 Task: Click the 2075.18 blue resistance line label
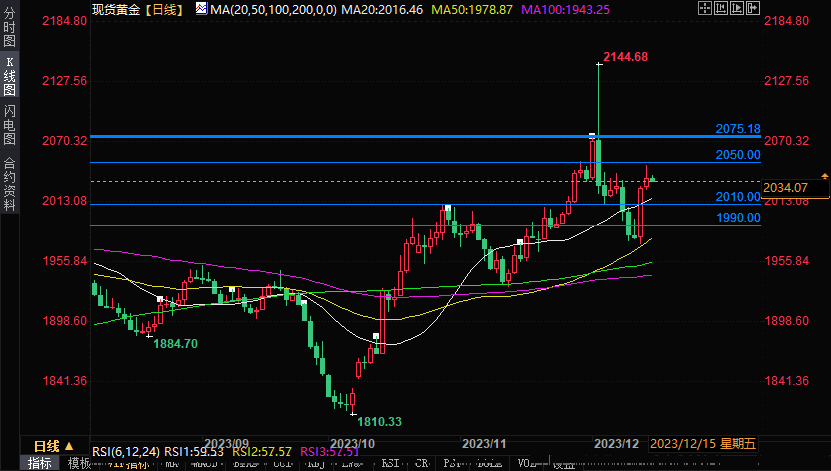coord(738,129)
